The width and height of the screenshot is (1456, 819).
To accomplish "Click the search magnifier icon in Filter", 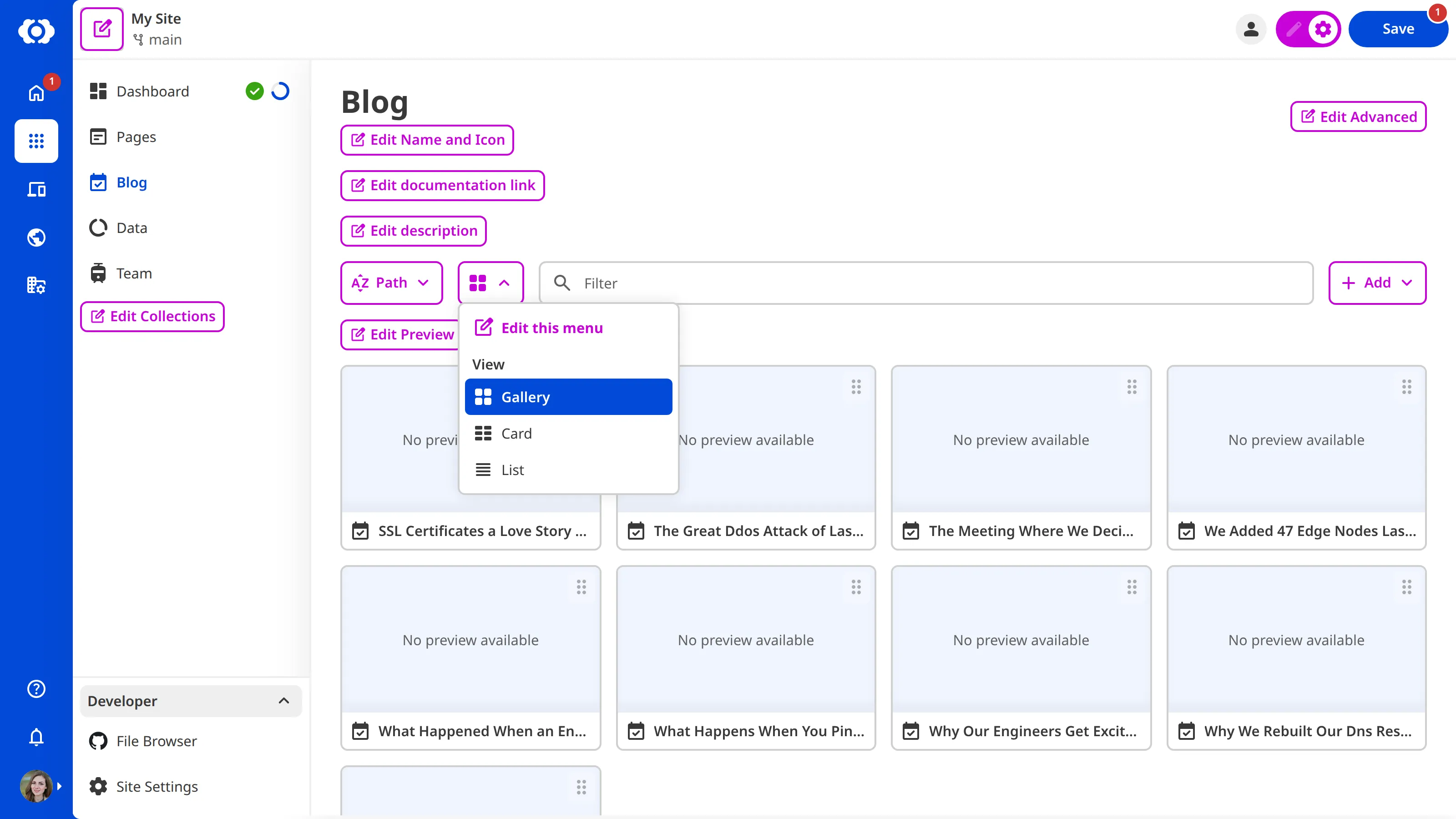I will [x=562, y=283].
